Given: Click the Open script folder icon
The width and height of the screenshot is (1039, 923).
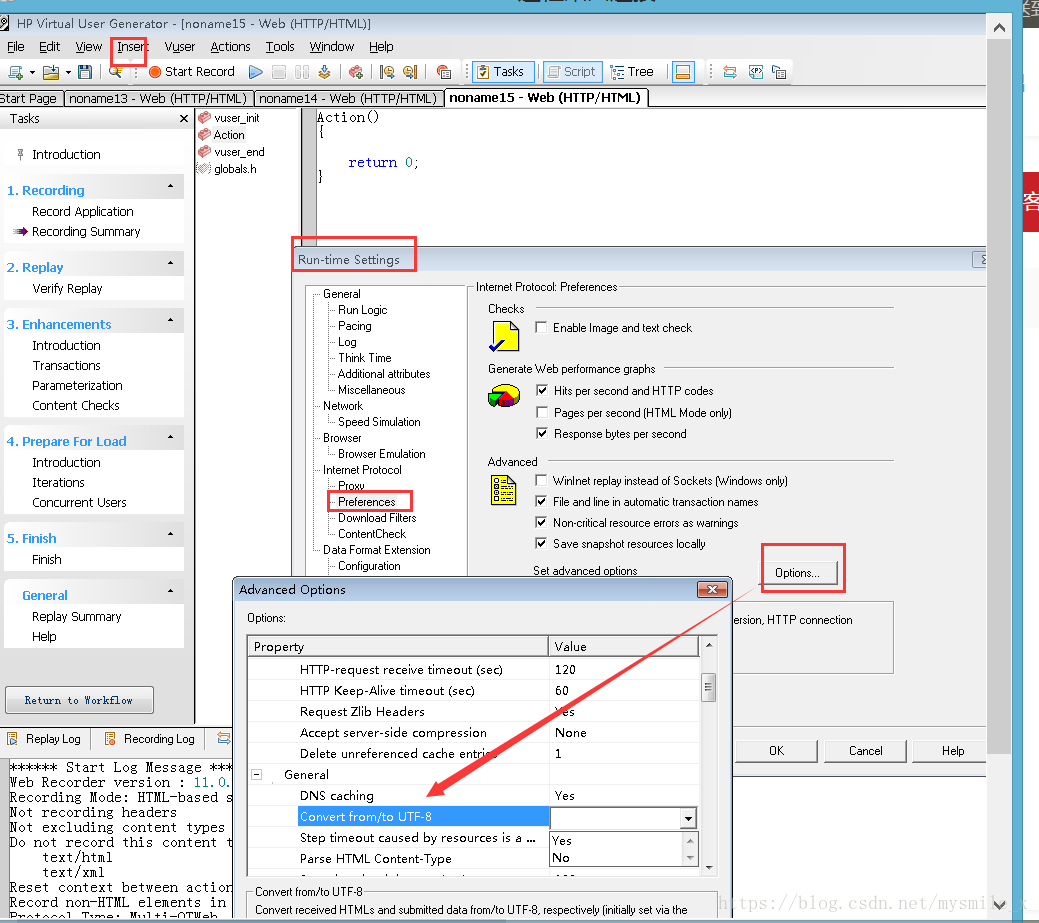Looking at the screenshot, I should [51, 72].
